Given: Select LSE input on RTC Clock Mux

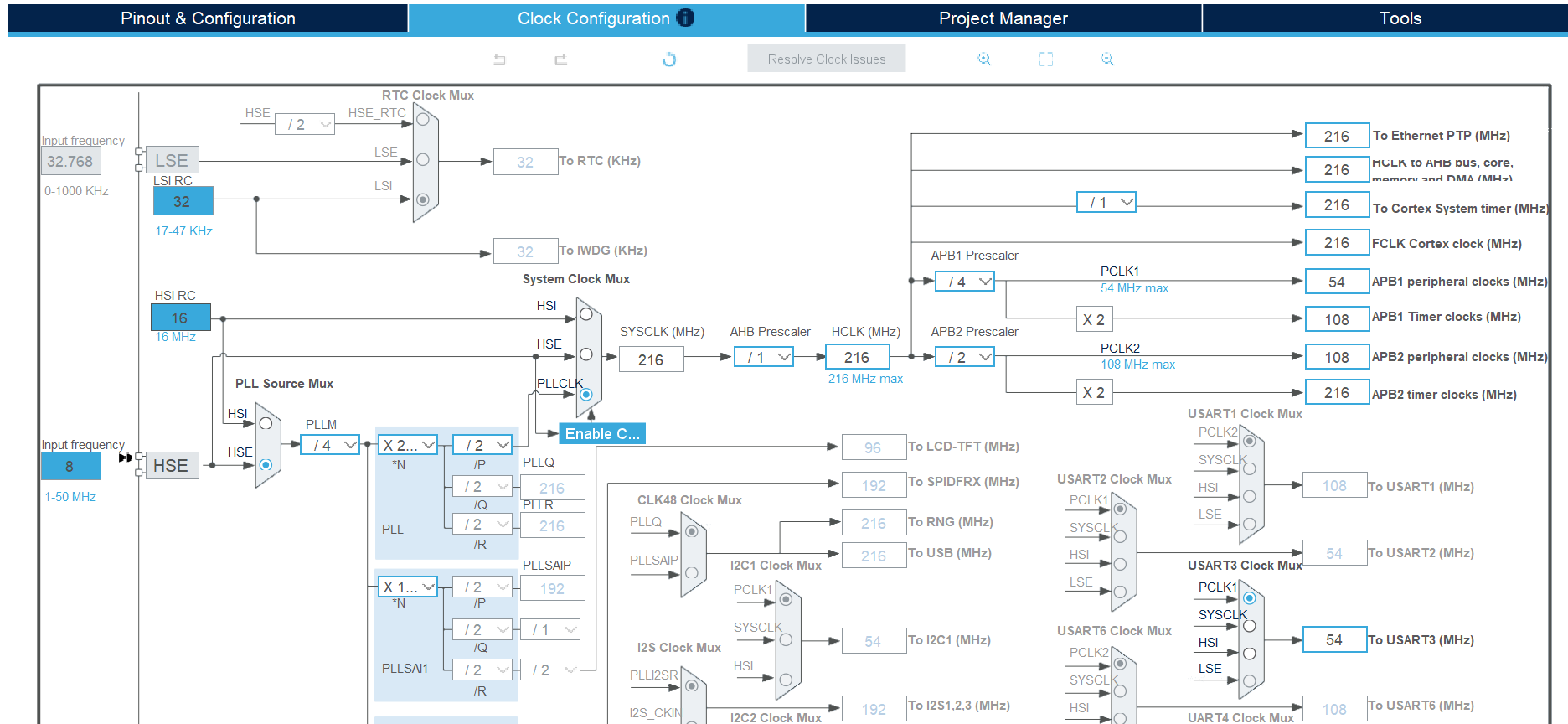Looking at the screenshot, I should click(423, 159).
